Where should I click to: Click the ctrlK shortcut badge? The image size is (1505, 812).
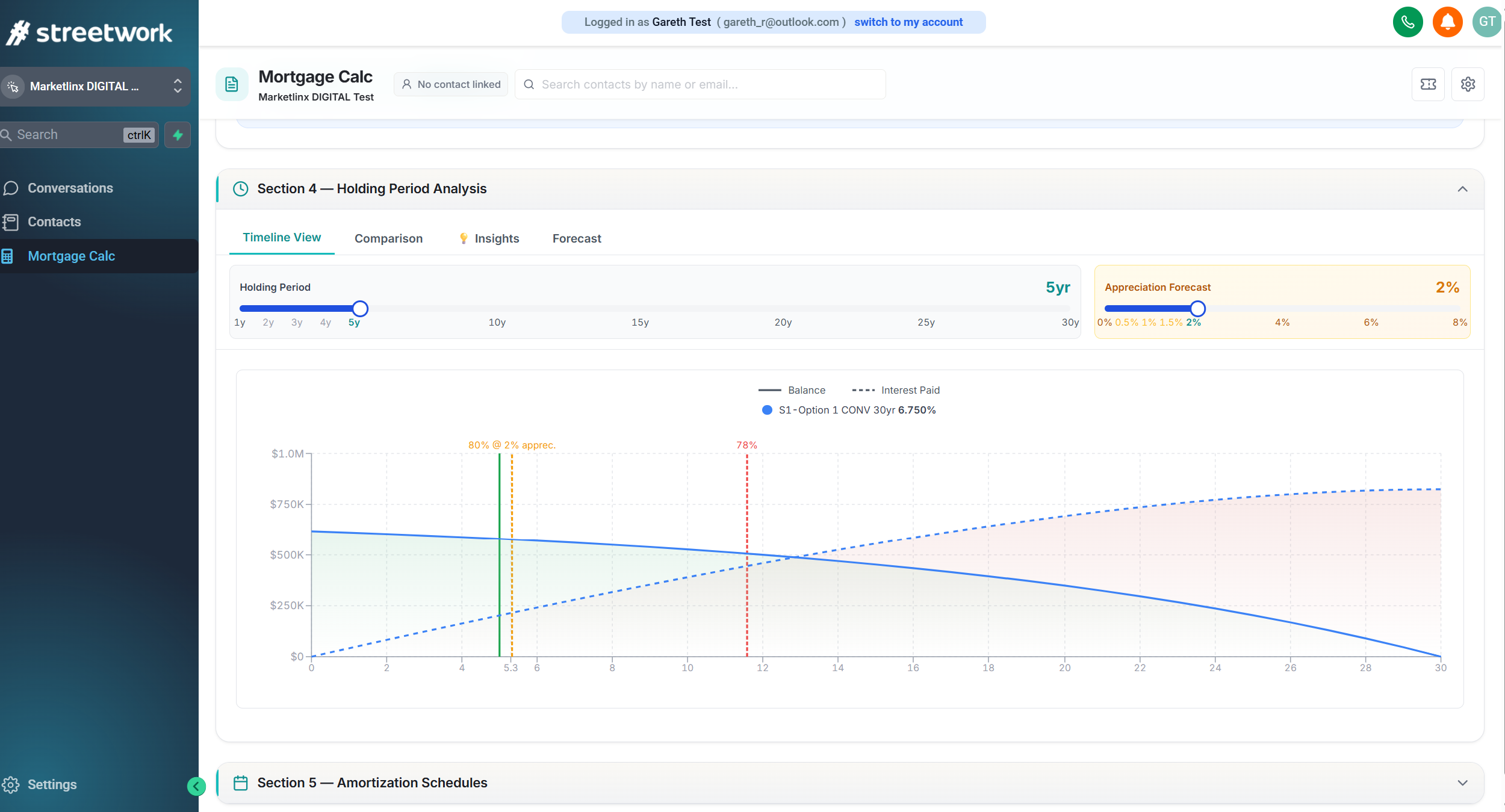pos(139,135)
